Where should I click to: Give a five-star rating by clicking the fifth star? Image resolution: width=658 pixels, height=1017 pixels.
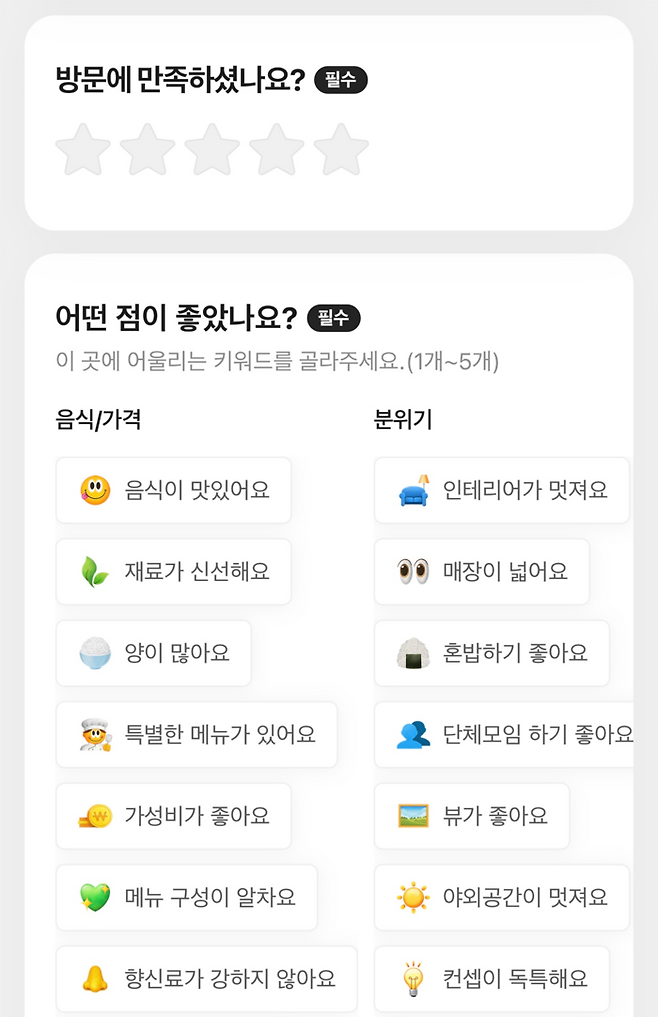click(x=342, y=148)
